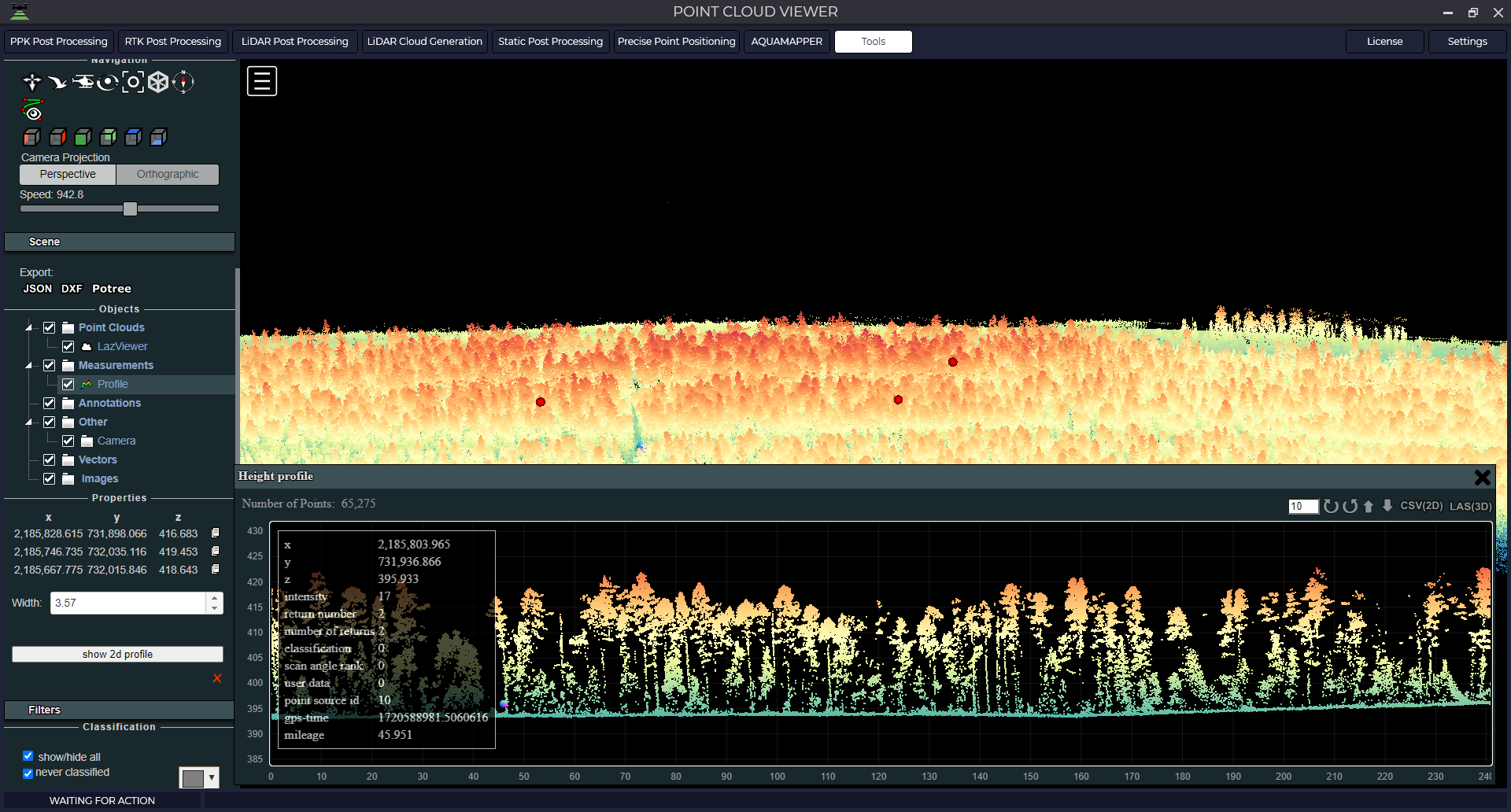Screen dimensions: 1511x812
Task: Select the orbit control navigation icon
Action: 108,82
